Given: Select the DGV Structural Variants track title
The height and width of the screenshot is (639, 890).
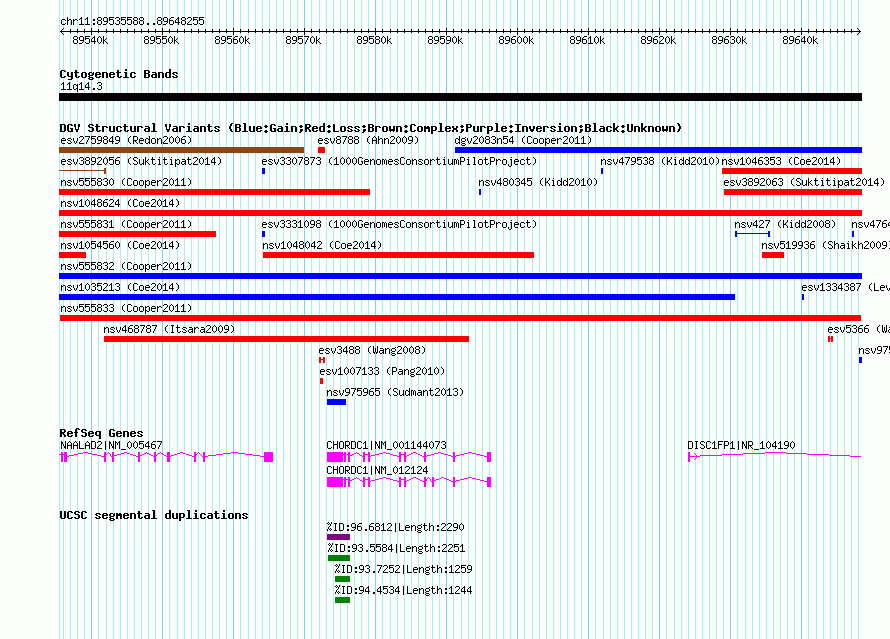Looking at the screenshot, I should pos(371,128).
